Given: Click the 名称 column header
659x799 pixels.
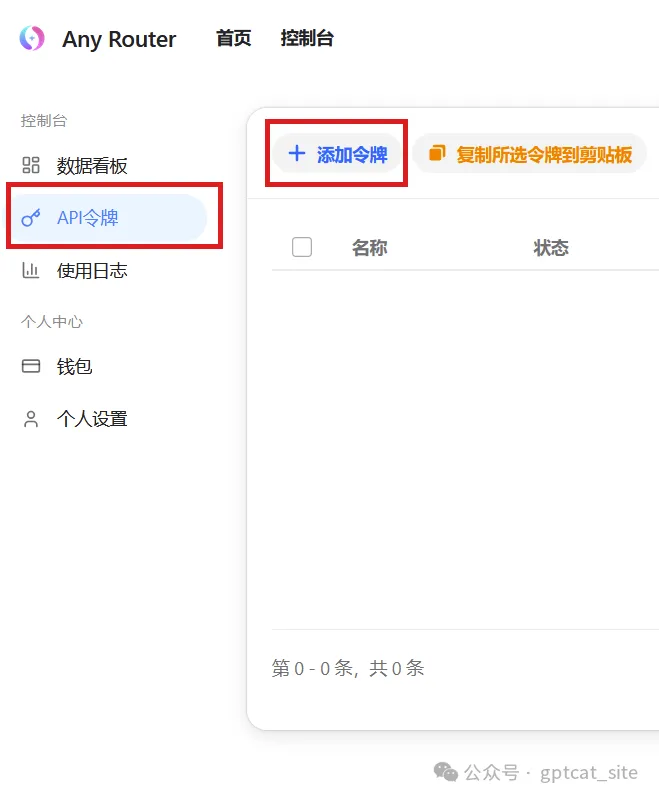Looking at the screenshot, I should 370,248.
